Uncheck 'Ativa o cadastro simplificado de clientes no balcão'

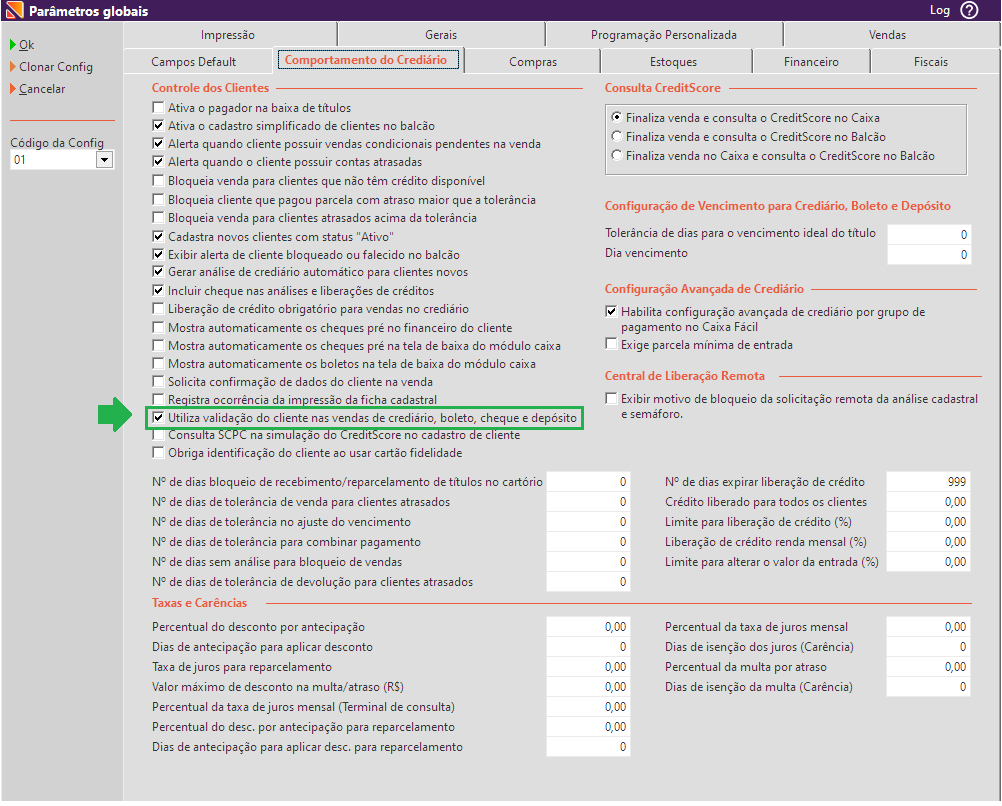click(158, 125)
